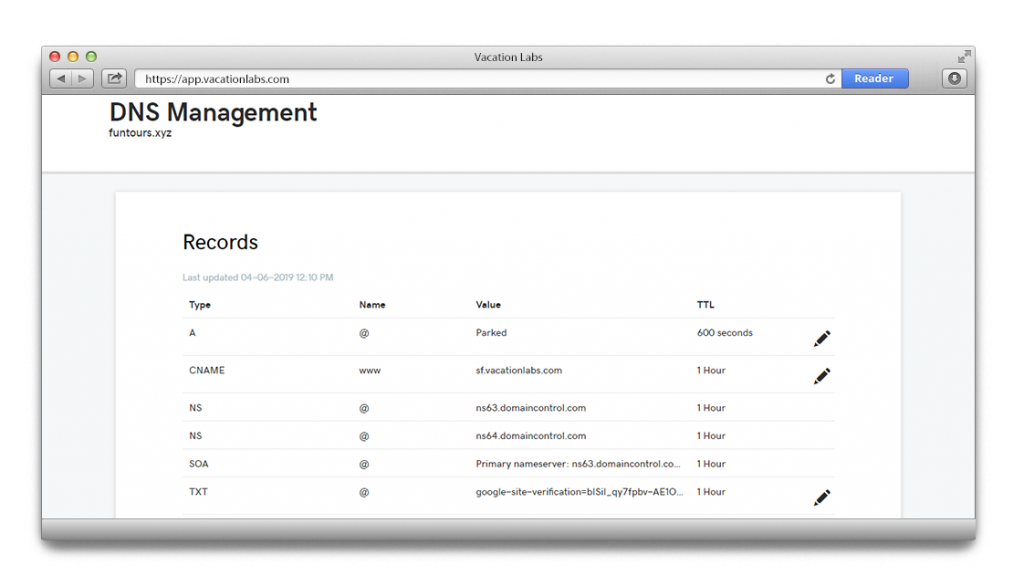Open the Downloads button in the toolbar
This screenshot has width=1024, height=586.
tap(954, 78)
